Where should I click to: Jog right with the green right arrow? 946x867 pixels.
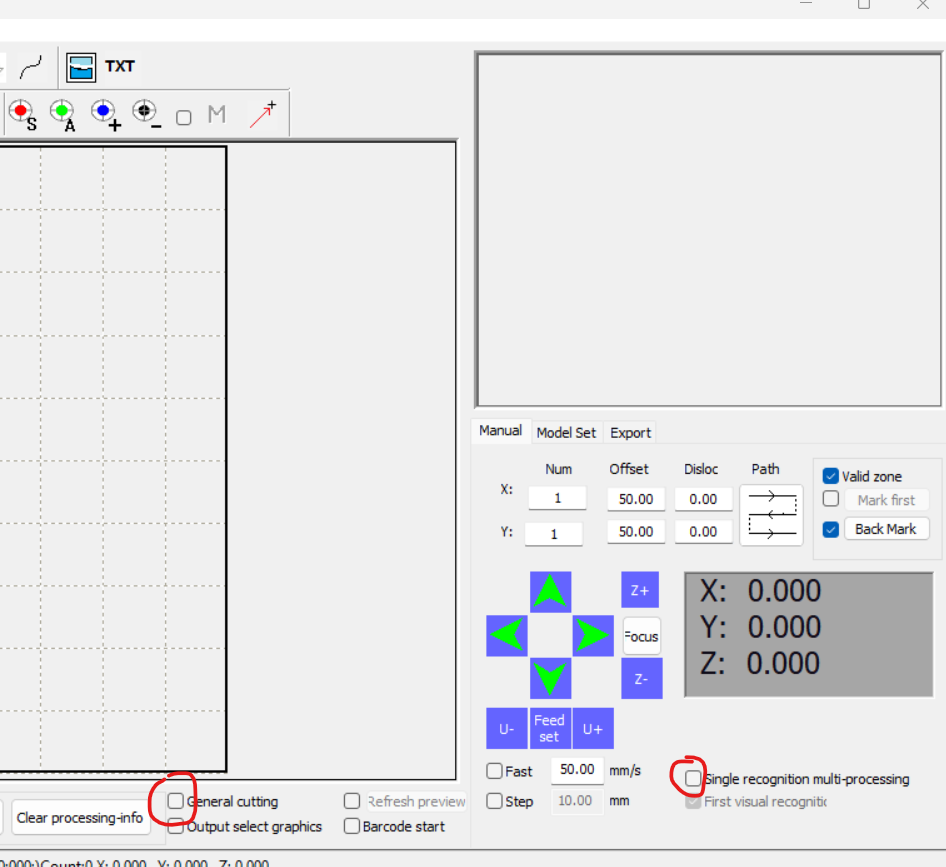click(593, 635)
